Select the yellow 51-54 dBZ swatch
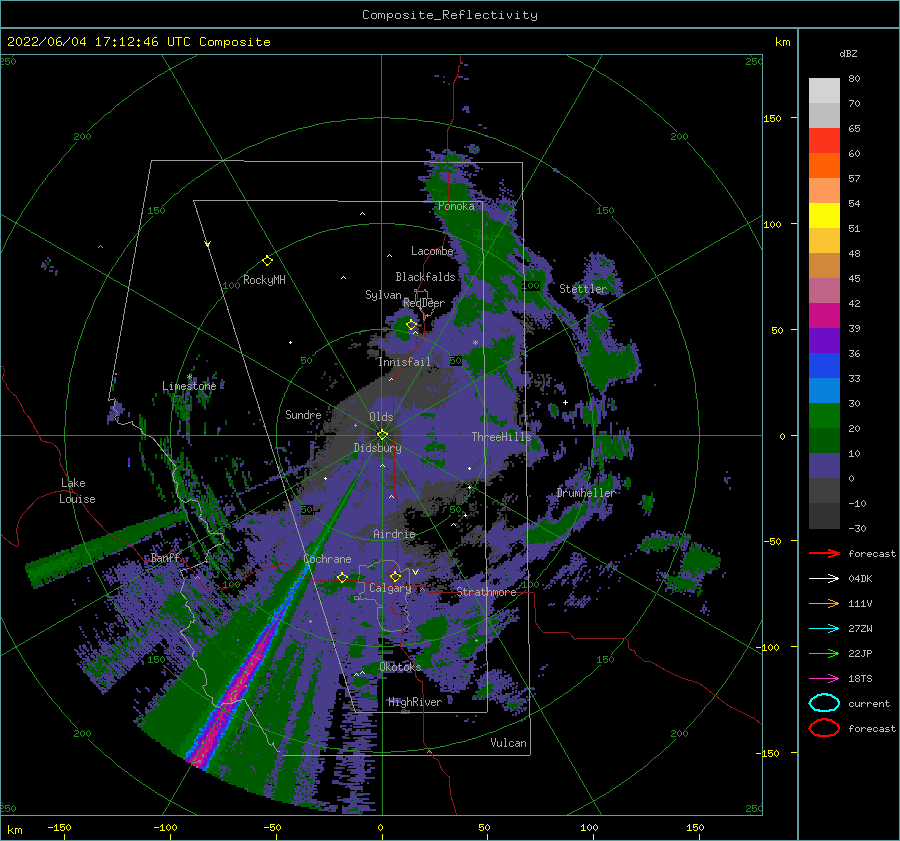 (x=824, y=215)
